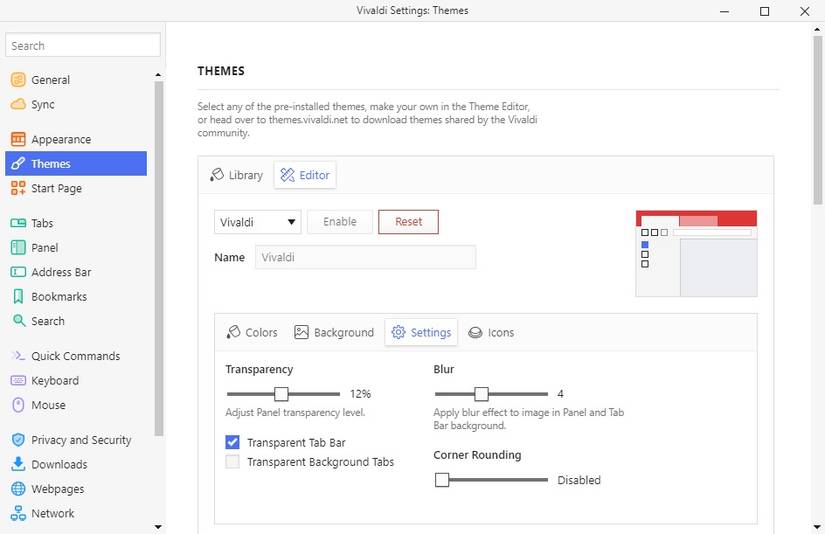Switch to the Library tab
The height and width of the screenshot is (534, 825).
pyautogui.click(x=237, y=175)
